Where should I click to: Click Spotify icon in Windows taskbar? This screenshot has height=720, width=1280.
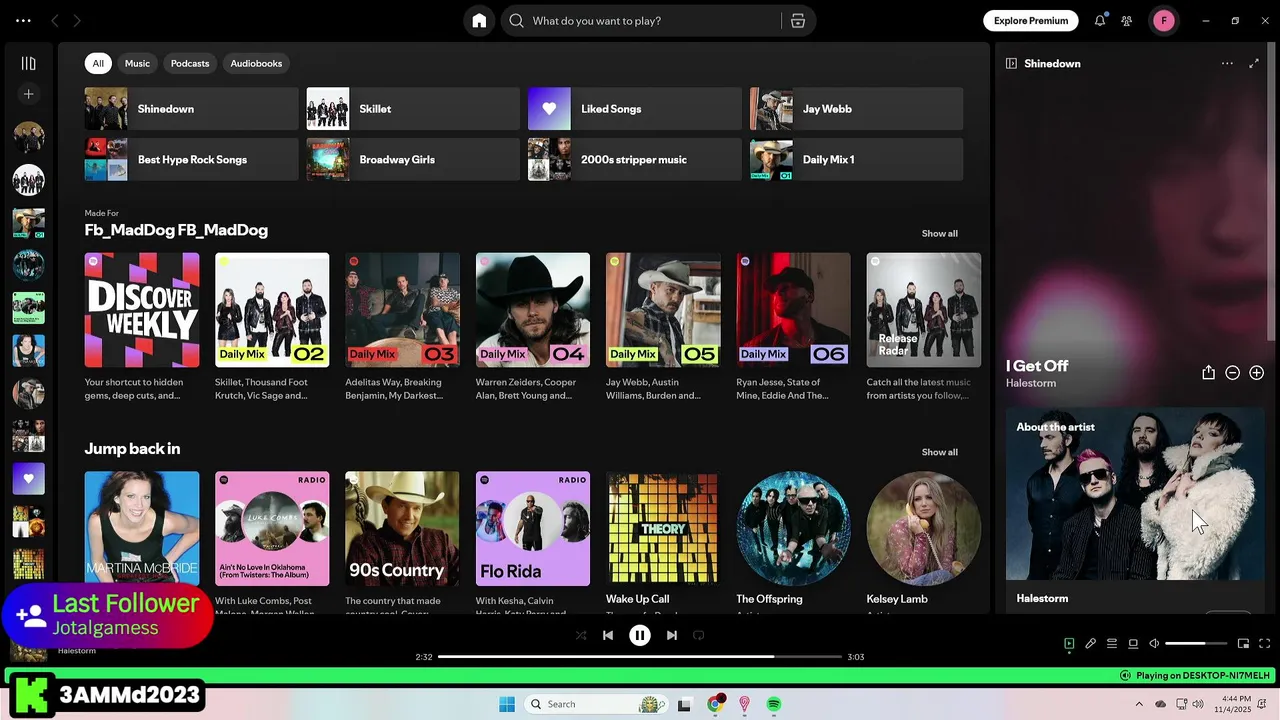(774, 704)
